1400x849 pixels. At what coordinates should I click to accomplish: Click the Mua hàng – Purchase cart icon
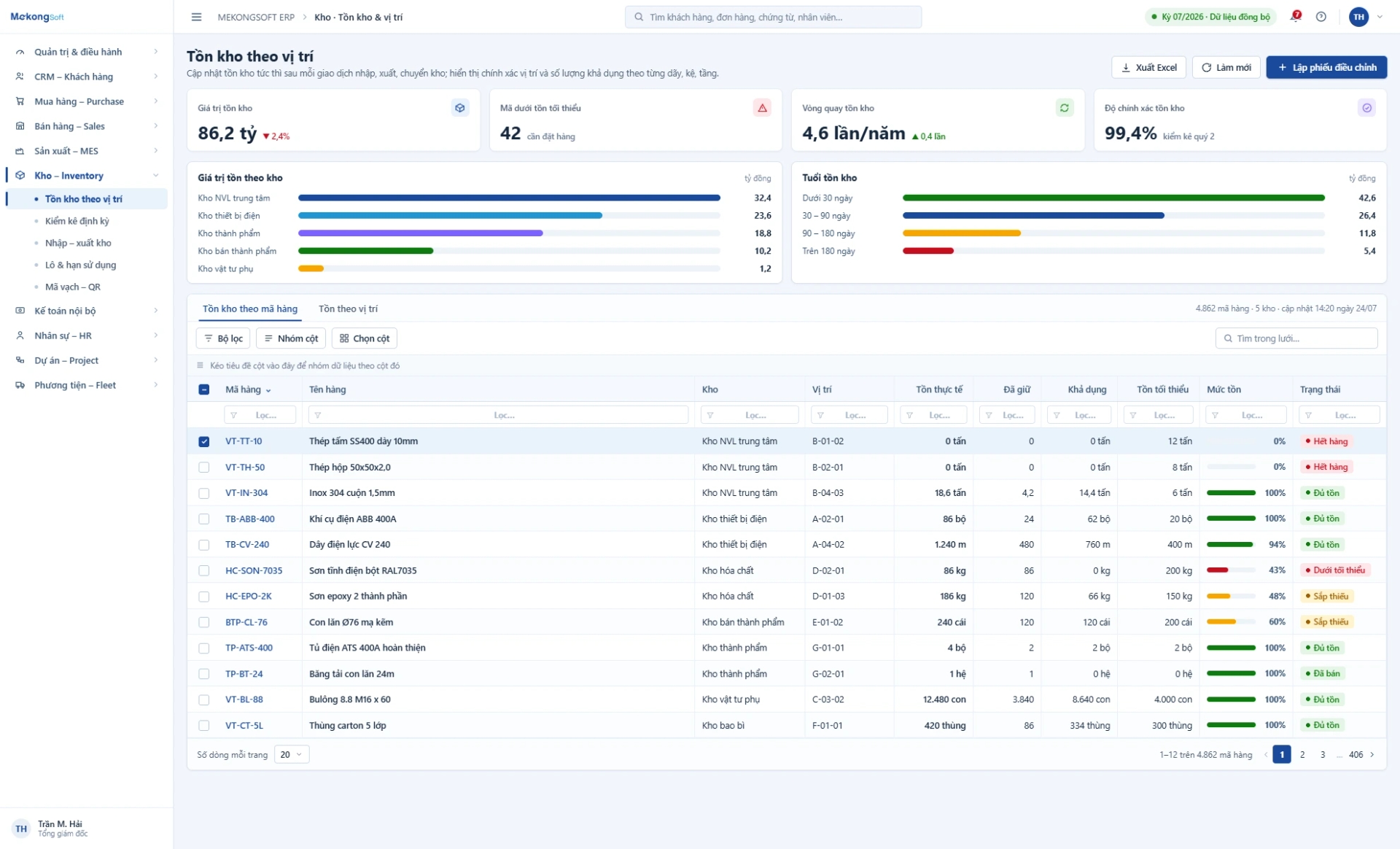20,101
